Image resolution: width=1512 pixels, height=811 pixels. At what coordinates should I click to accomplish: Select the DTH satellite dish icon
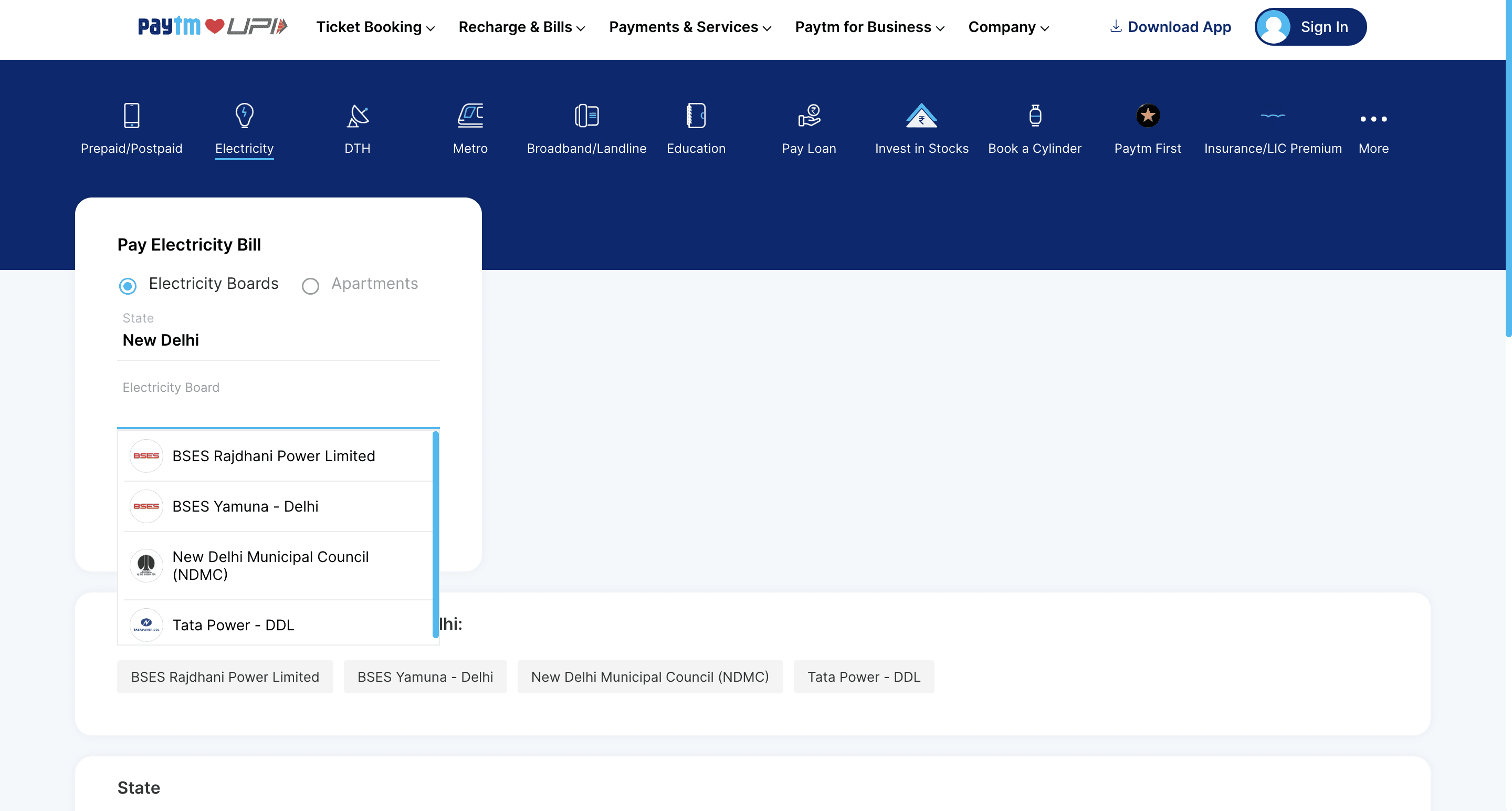(358, 115)
